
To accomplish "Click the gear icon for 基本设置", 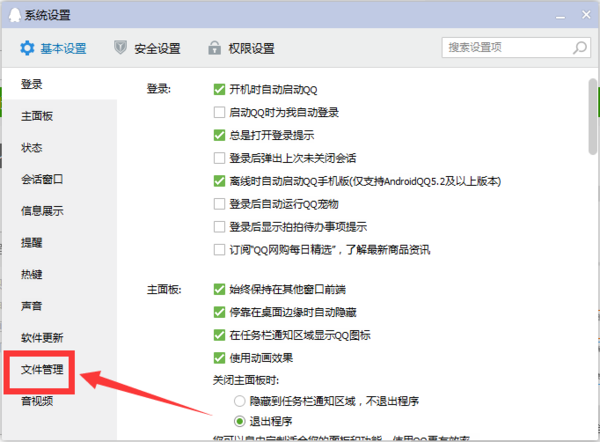I will coord(27,49).
